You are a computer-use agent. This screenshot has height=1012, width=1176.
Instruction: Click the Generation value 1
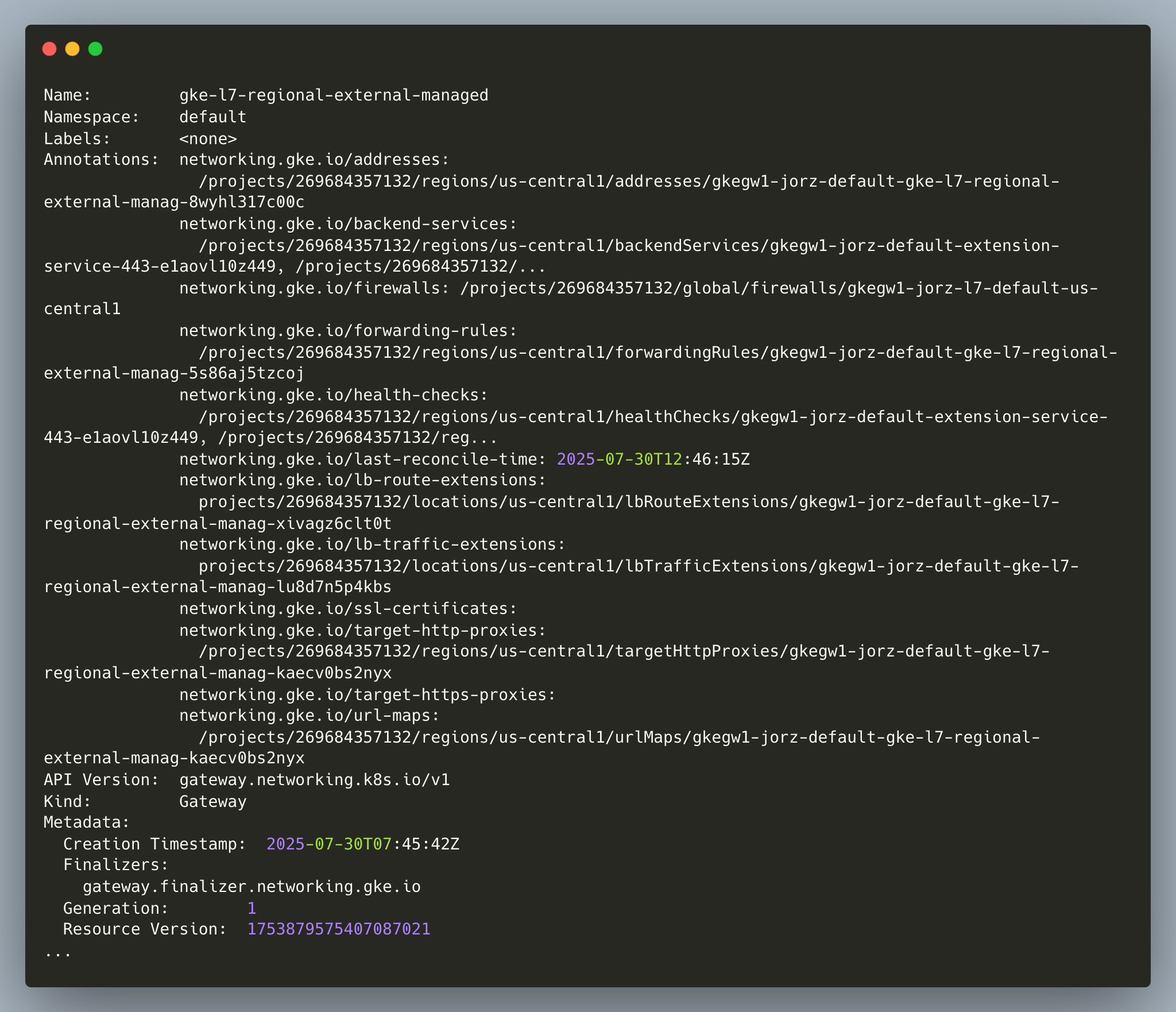tap(252, 909)
